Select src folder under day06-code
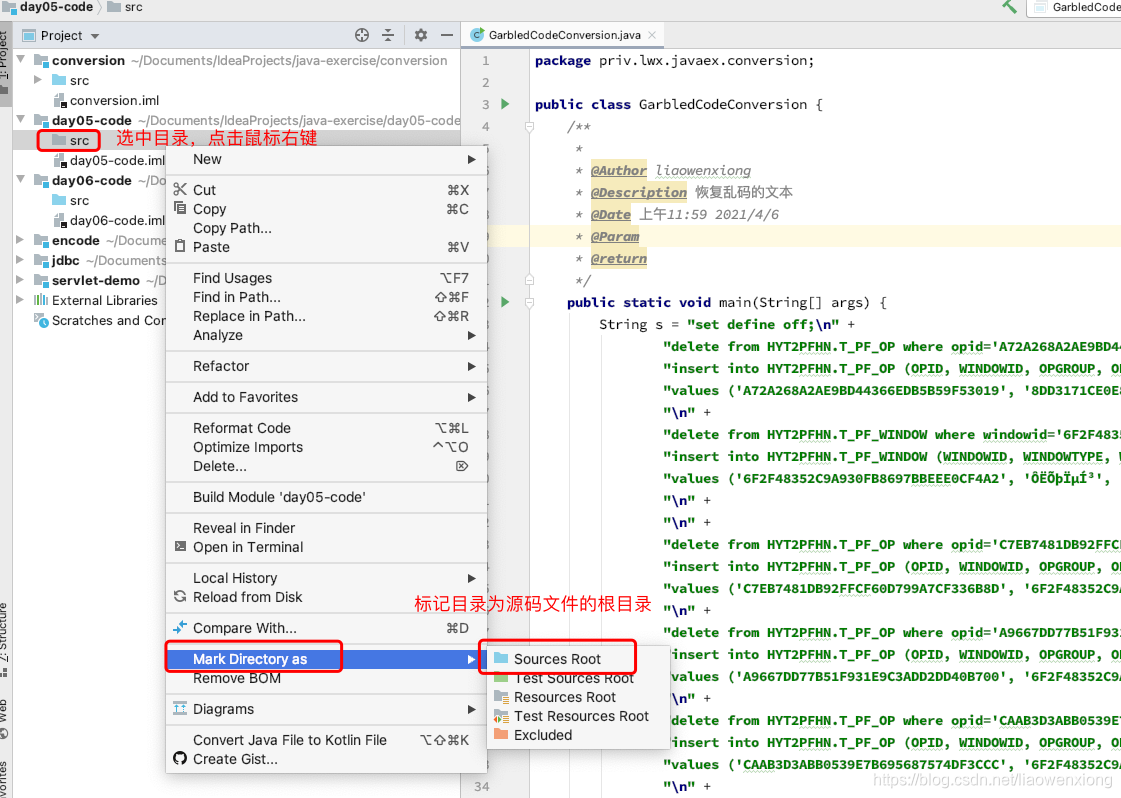This screenshot has height=798, width=1121. click(x=71, y=201)
